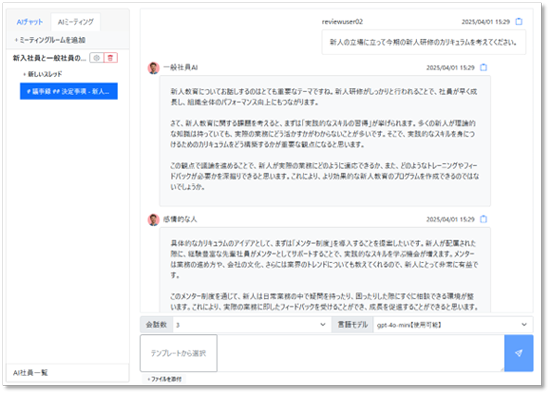Focus the message text input area
550x394 pixels.
361,353
